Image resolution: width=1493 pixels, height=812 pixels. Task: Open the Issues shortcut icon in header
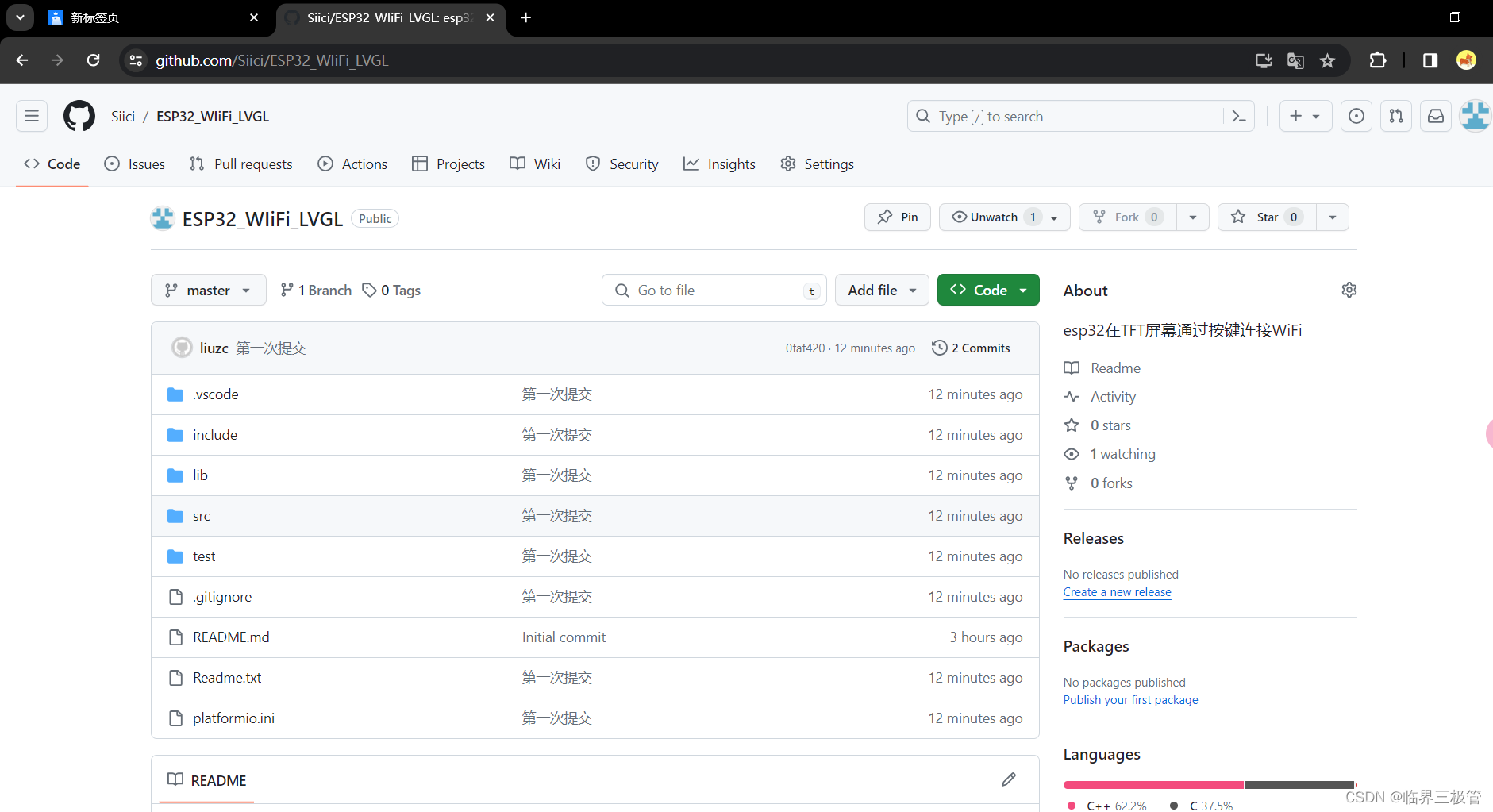click(x=1356, y=116)
